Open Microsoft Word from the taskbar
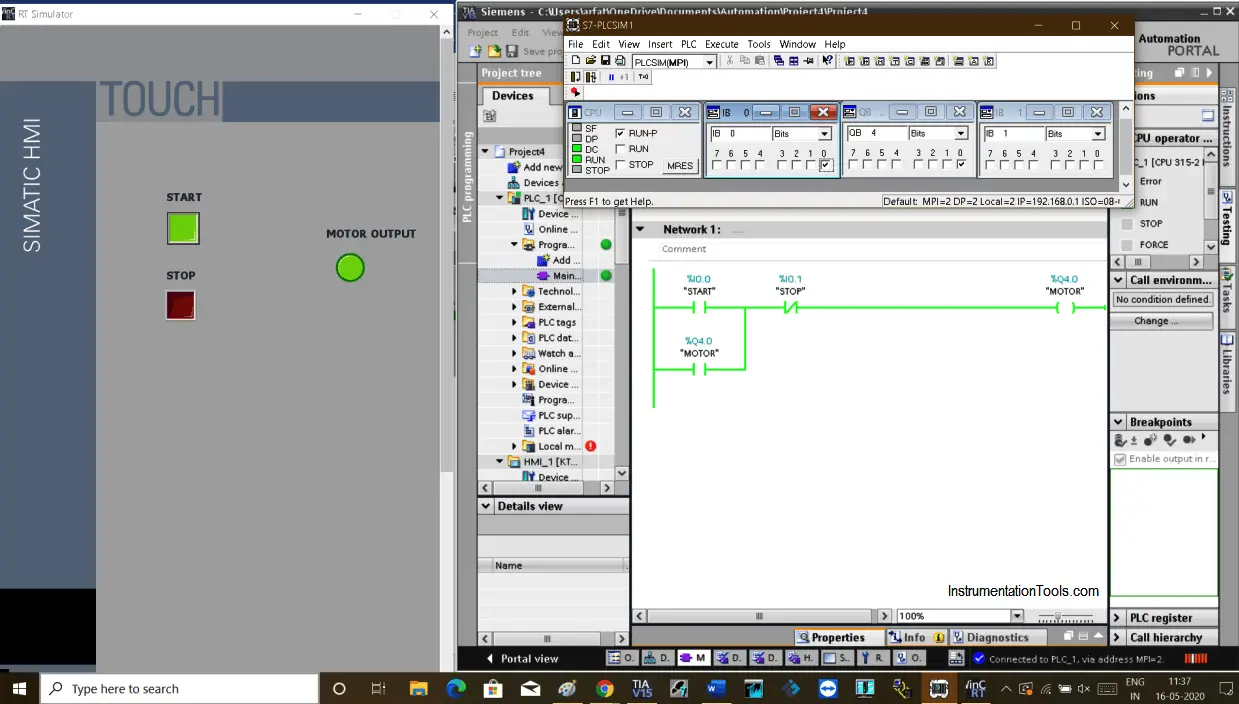The image size is (1239, 704). (x=716, y=688)
